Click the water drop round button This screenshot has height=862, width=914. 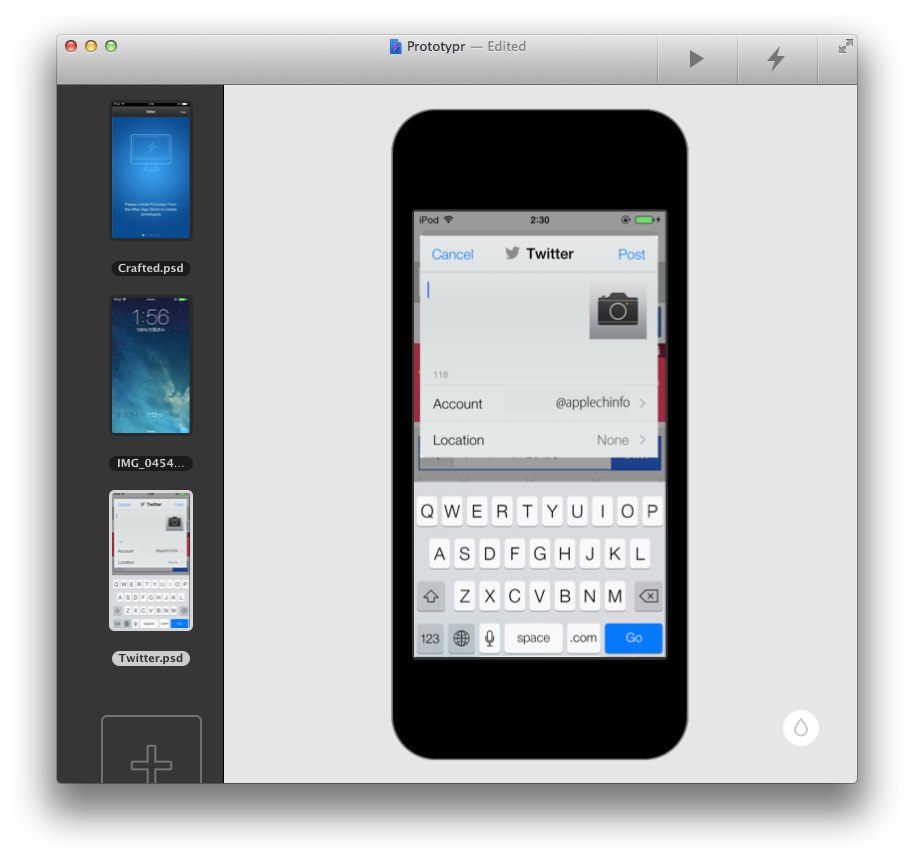pyautogui.click(x=801, y=727)
